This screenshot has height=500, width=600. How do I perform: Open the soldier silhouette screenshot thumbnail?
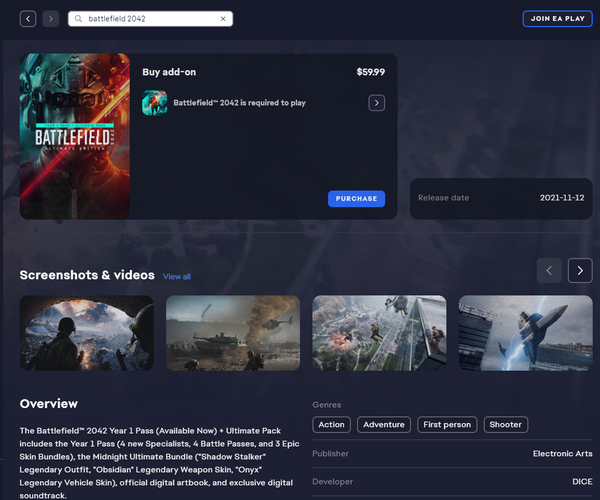[87, 333]
